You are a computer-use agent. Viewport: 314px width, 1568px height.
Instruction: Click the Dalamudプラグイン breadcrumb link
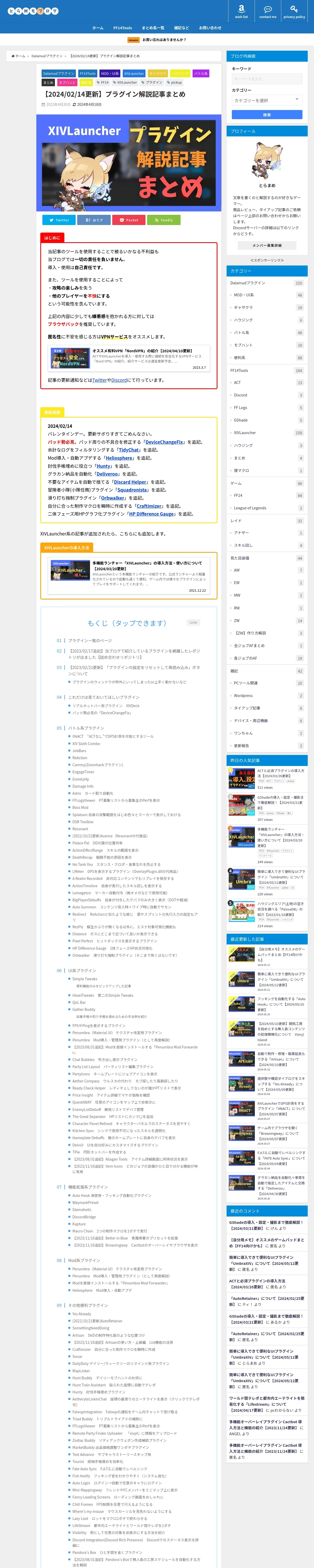pyautogui.click(x=47, y=56)
